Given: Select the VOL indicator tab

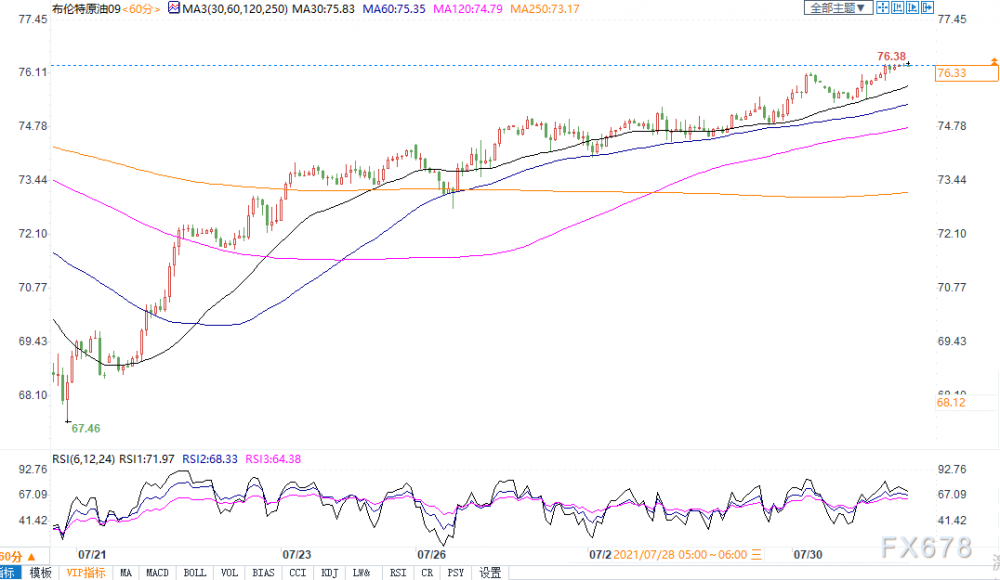Looking at the screenshot, I should (x=229, y=572).
